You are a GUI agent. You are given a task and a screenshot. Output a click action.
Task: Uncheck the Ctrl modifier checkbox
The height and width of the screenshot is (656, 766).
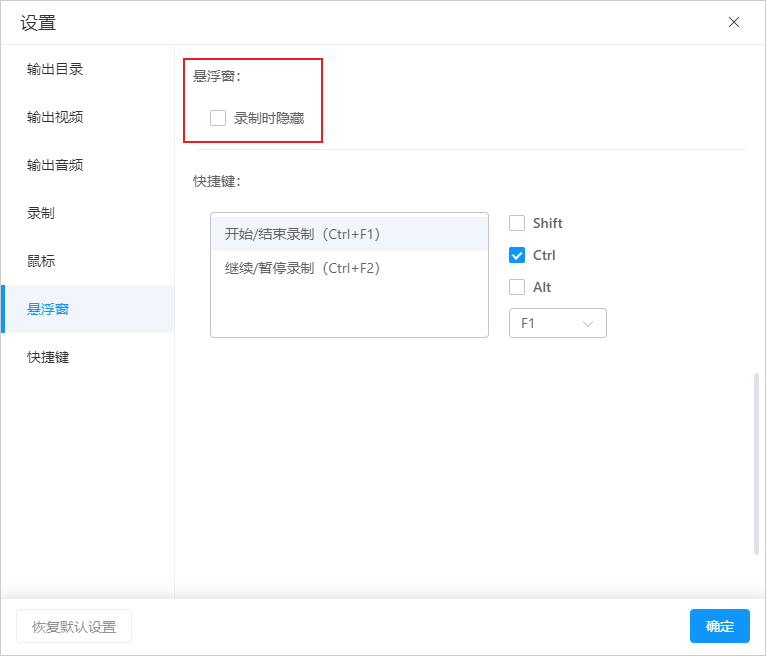click(517, 255)
